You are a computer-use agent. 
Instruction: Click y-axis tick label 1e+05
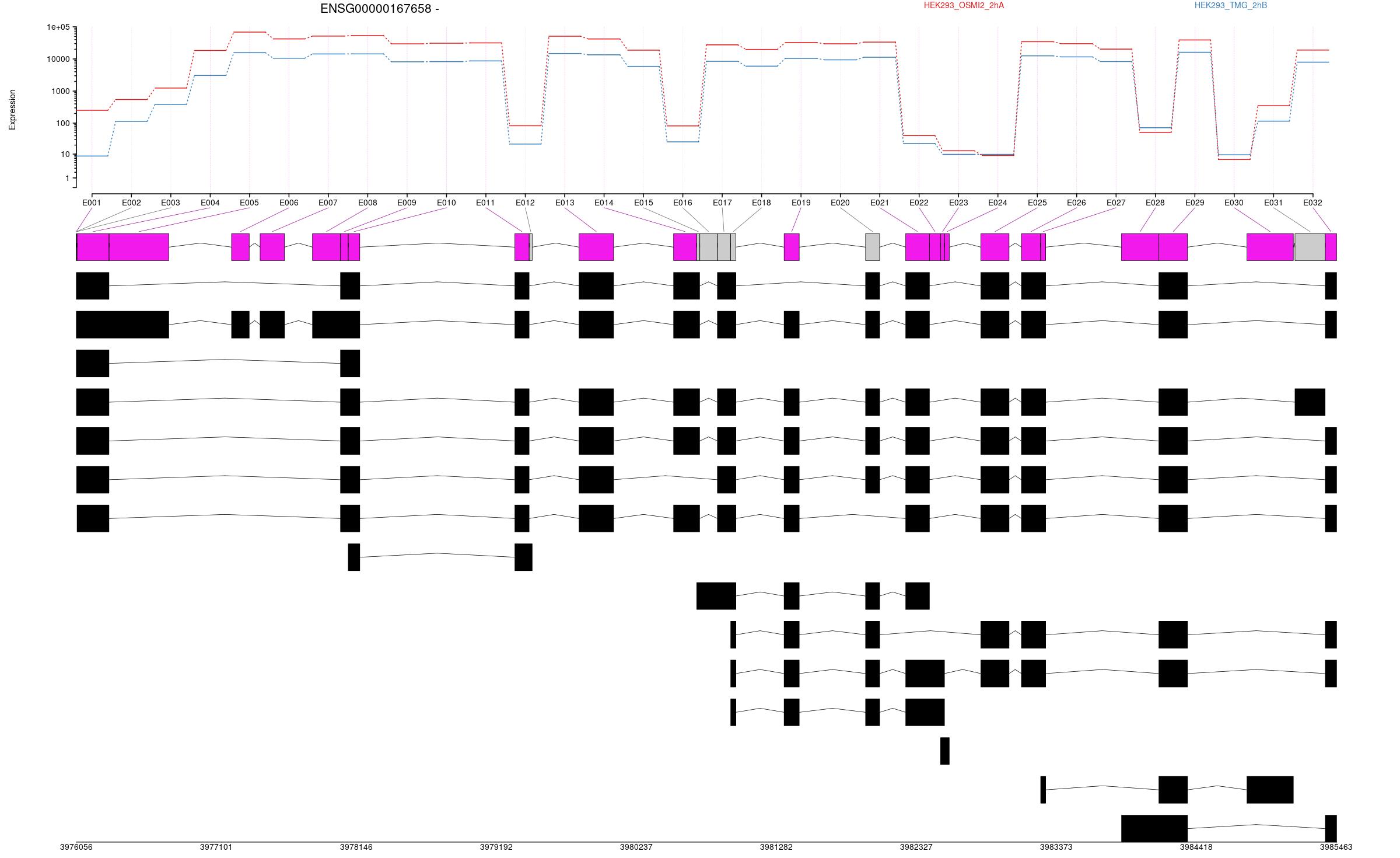58,27
